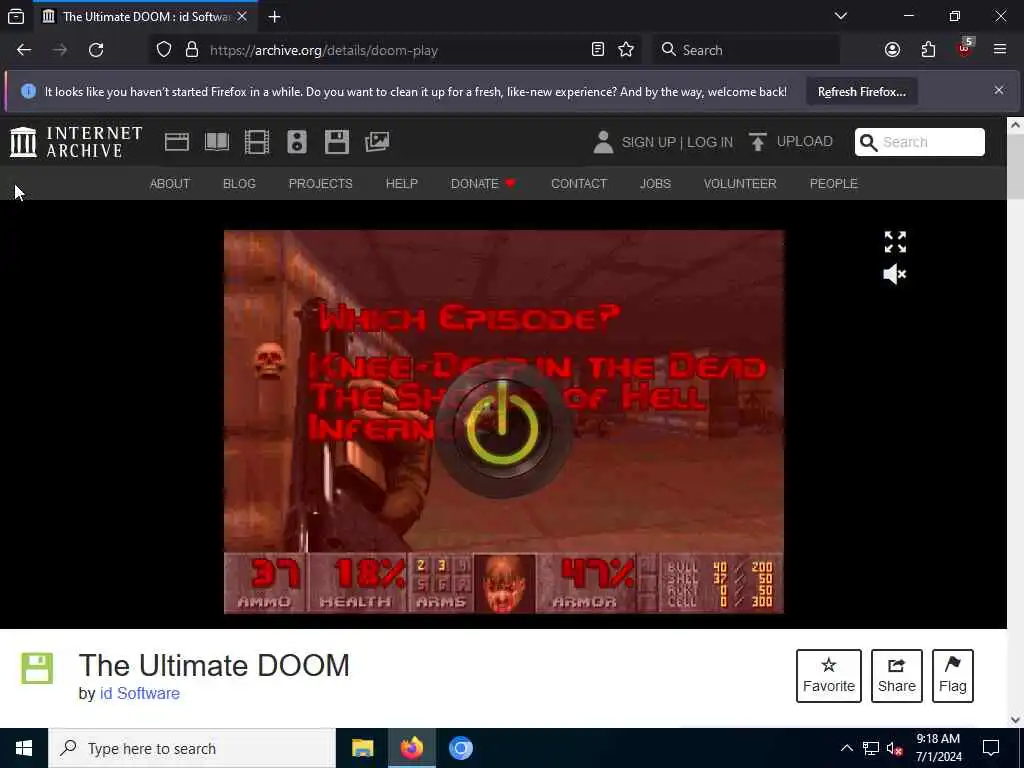Open uBlock extension icon with badge
This screenshot has width=1024, height=768.
click(x=965, y=48)
